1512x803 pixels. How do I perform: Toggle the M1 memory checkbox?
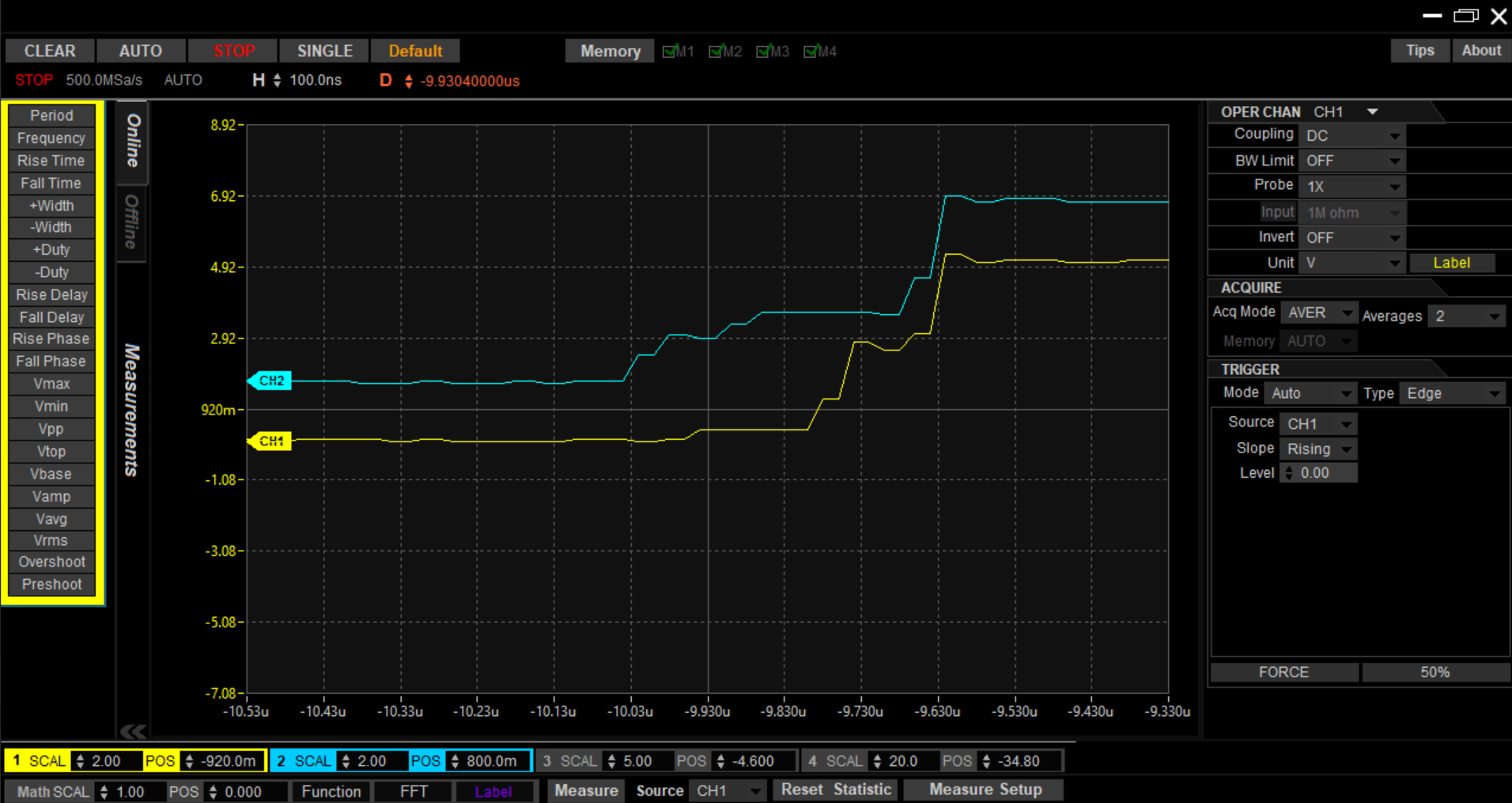pyautogui.click(x=670, y=51)
